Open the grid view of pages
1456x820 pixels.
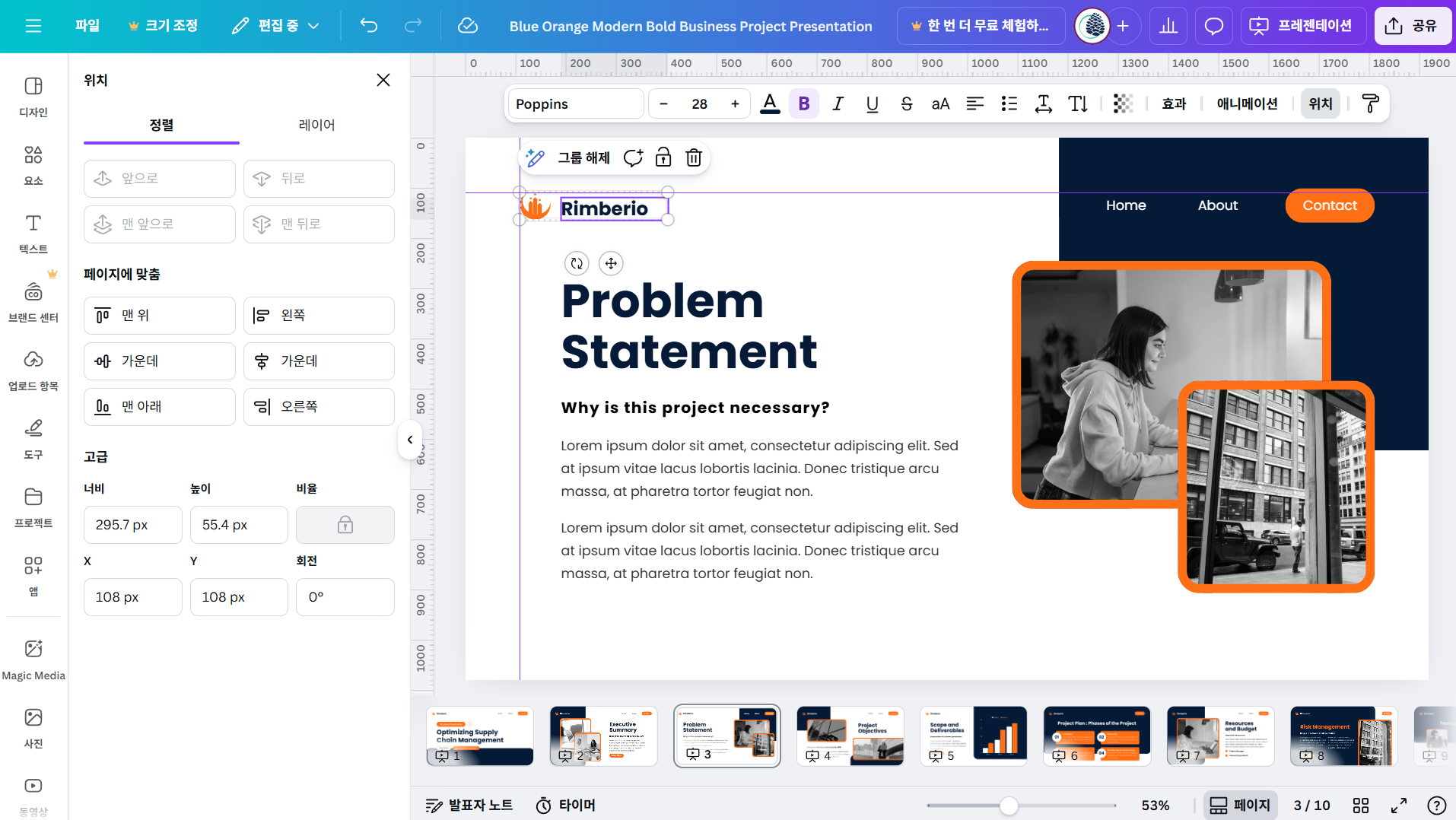point(1360,806)
